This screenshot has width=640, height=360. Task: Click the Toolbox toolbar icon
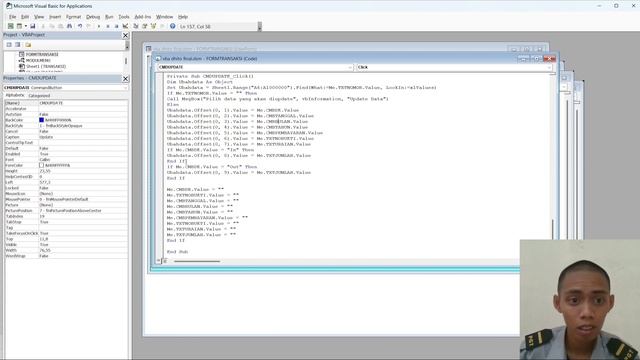tap(162, 26)
